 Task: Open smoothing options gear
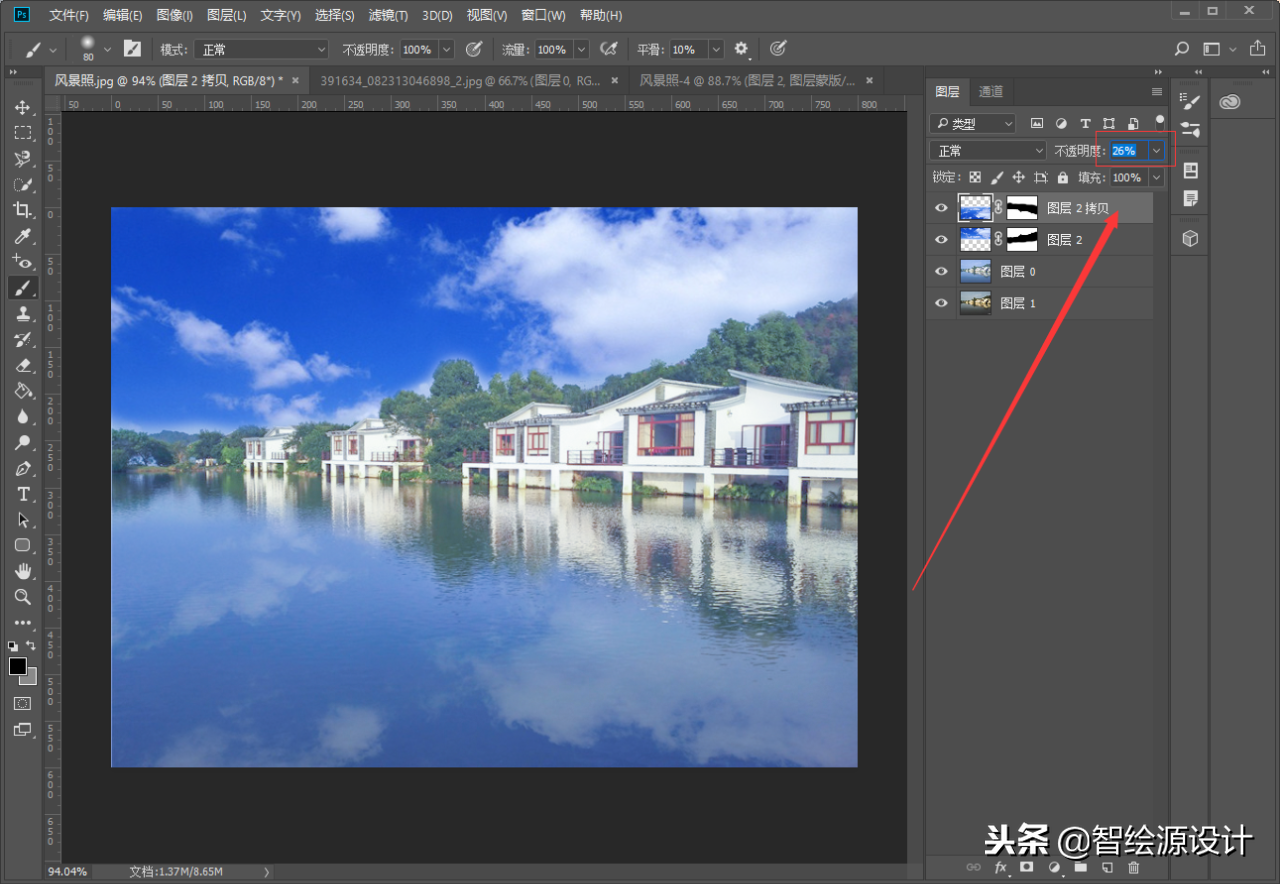point(741,49)
